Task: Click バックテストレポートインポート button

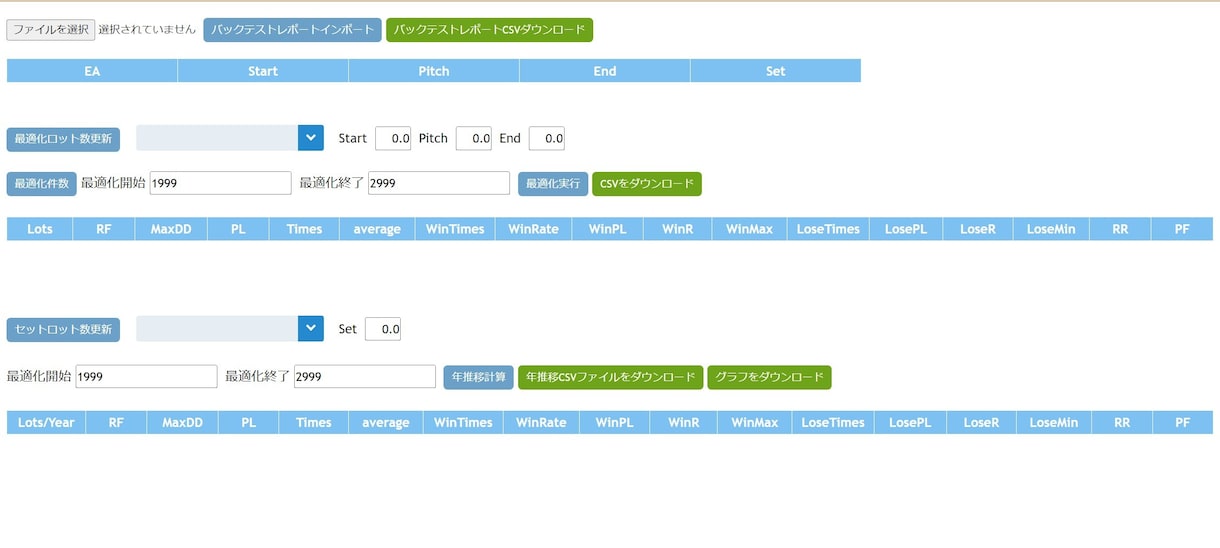Action: click(x=292, y=30)
